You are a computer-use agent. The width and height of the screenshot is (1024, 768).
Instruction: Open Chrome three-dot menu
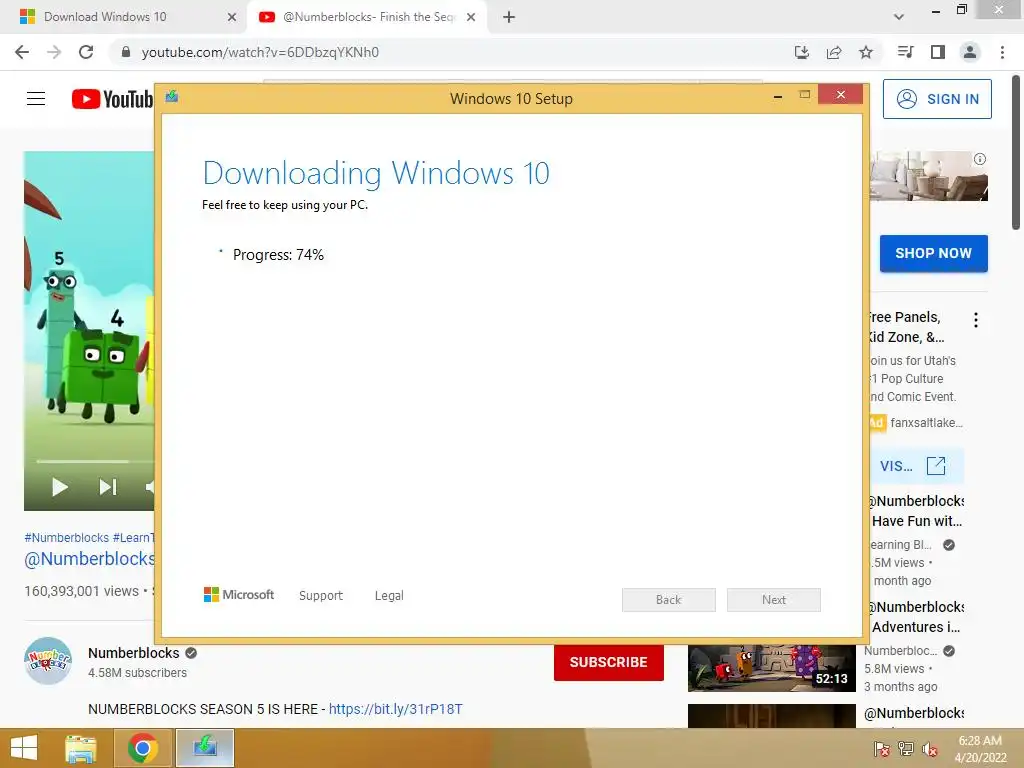click(x=1002, y=52)
